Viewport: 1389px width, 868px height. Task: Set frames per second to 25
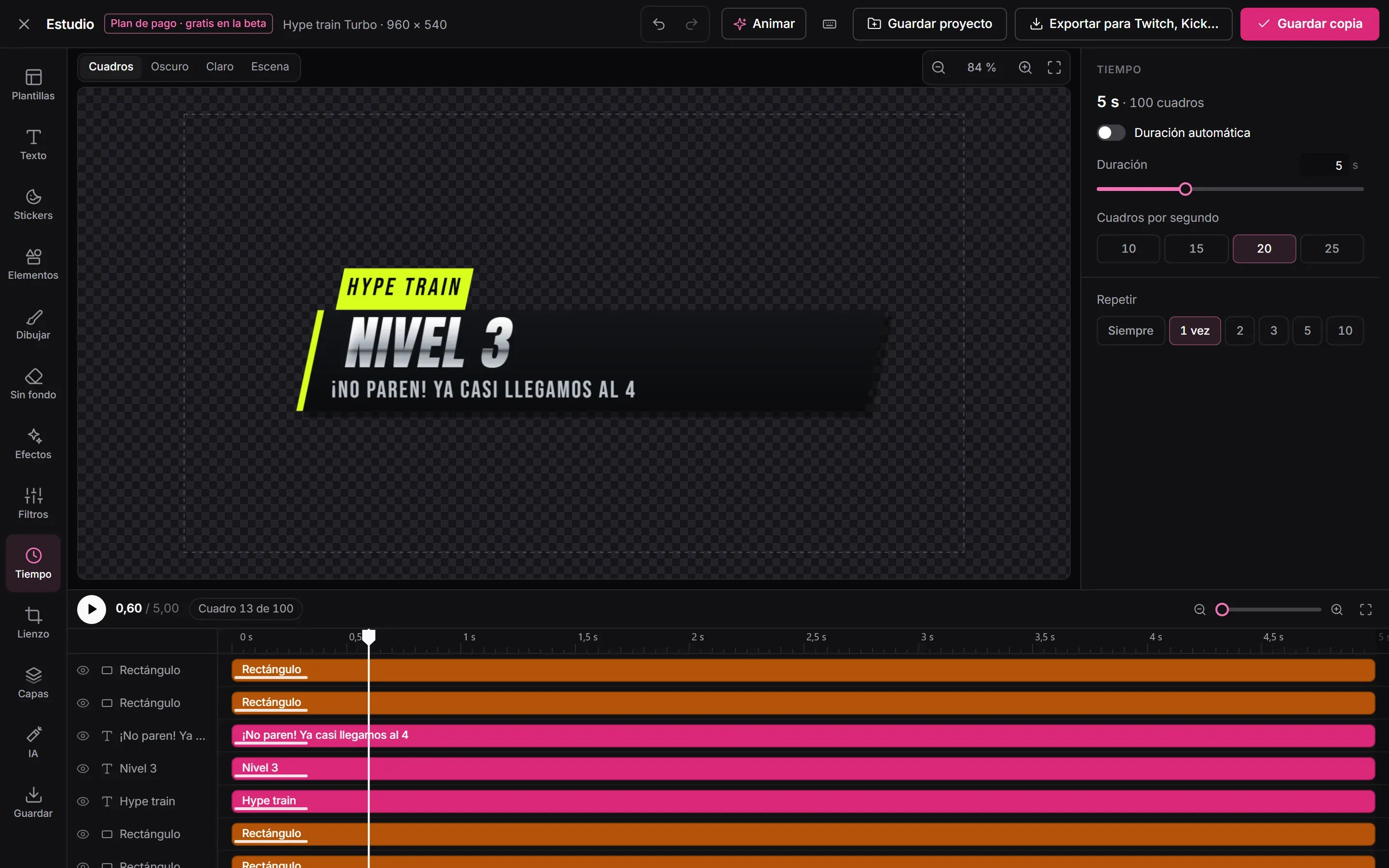(x=1332, y=248)
